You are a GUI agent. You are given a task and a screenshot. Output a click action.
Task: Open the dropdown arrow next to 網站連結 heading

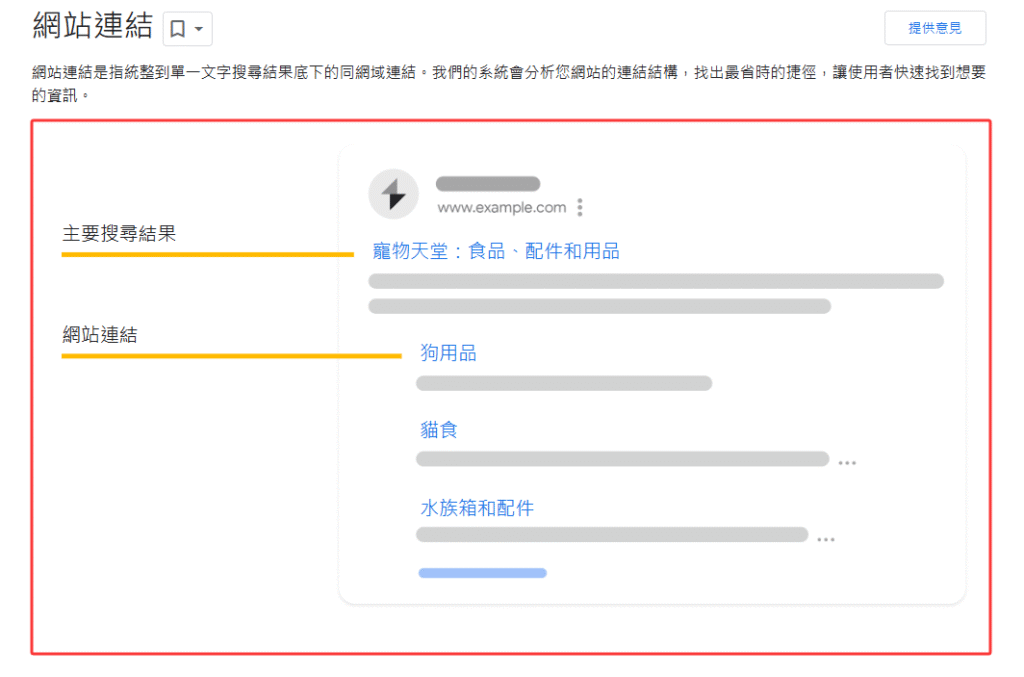[197, 29]
